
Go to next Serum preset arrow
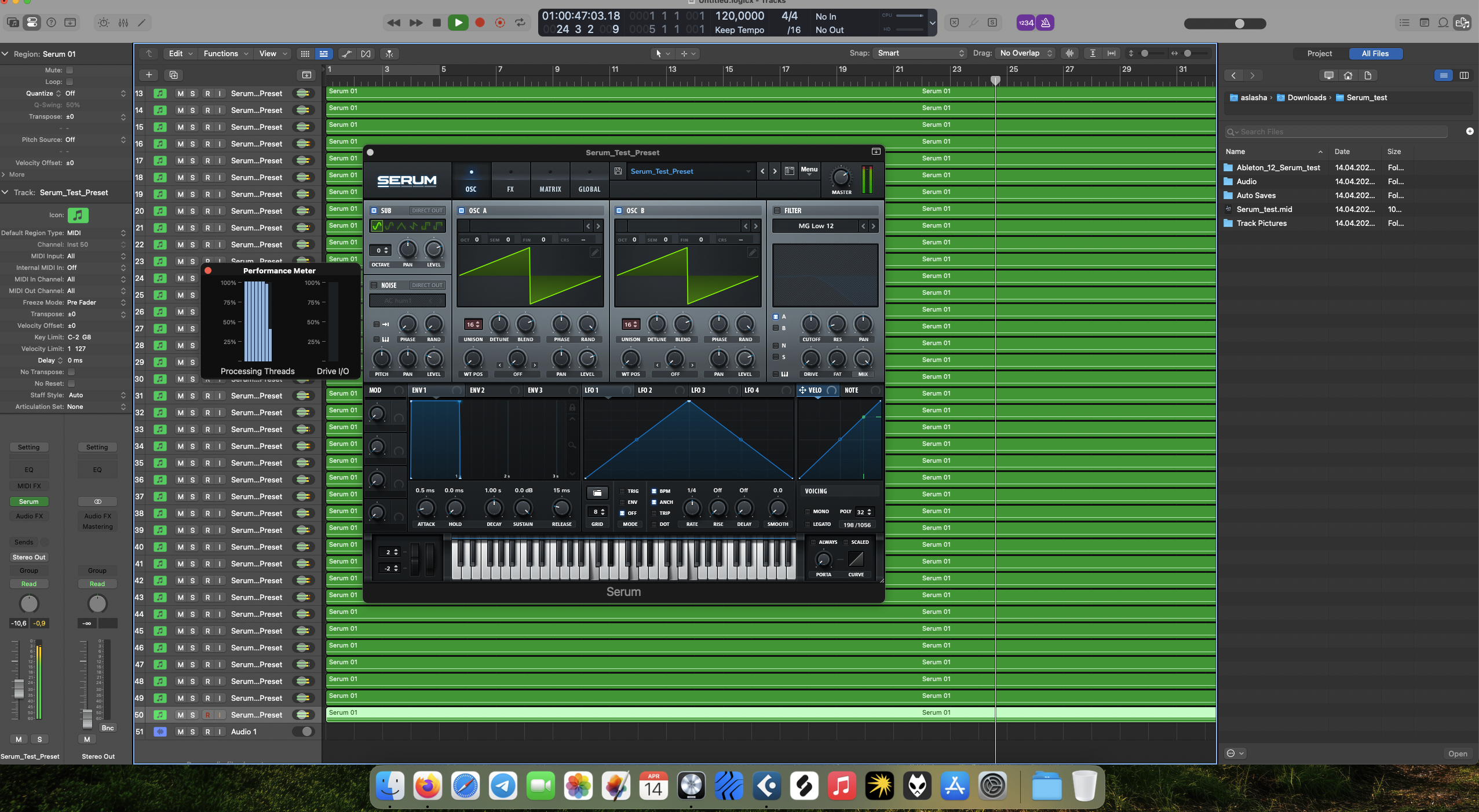tap(775, 171)
